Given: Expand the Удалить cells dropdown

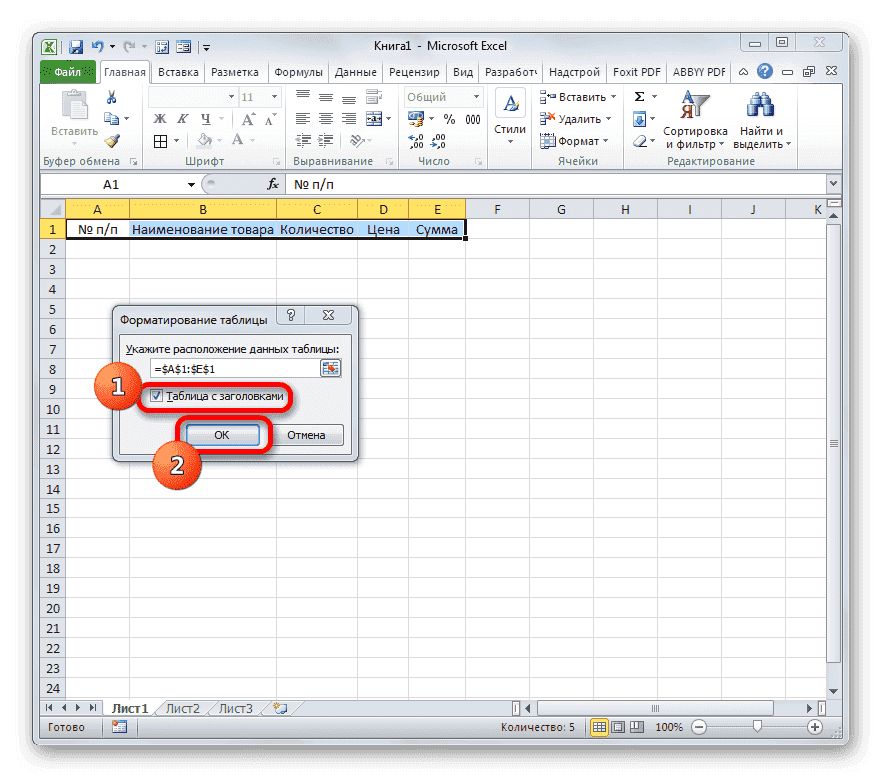Looking at the screenshot, I should point(608,118).
